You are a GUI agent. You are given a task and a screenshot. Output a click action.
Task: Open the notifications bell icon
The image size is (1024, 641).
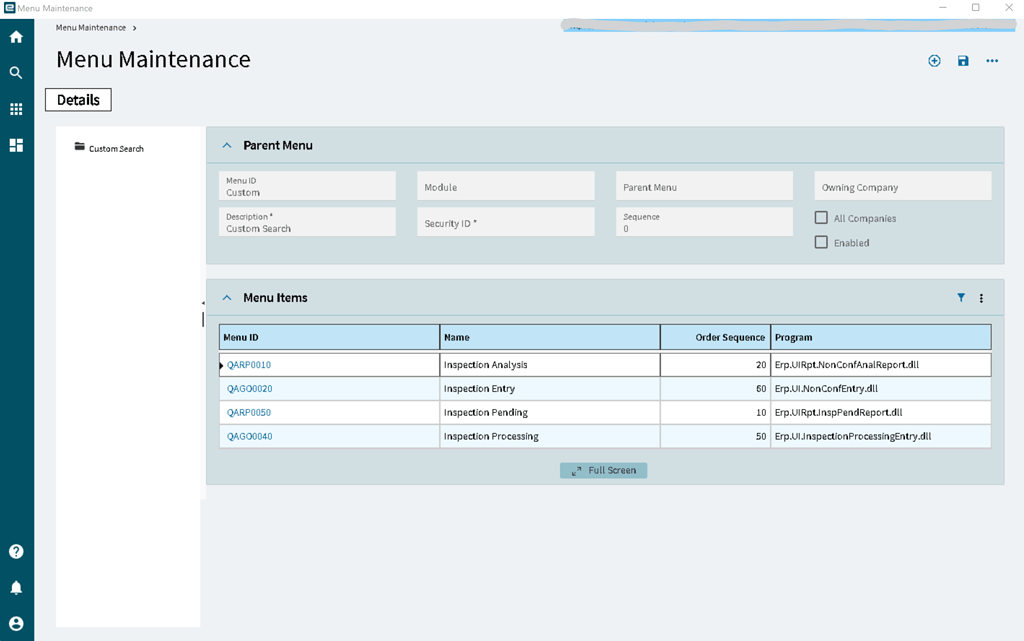(x=15, y=586)
